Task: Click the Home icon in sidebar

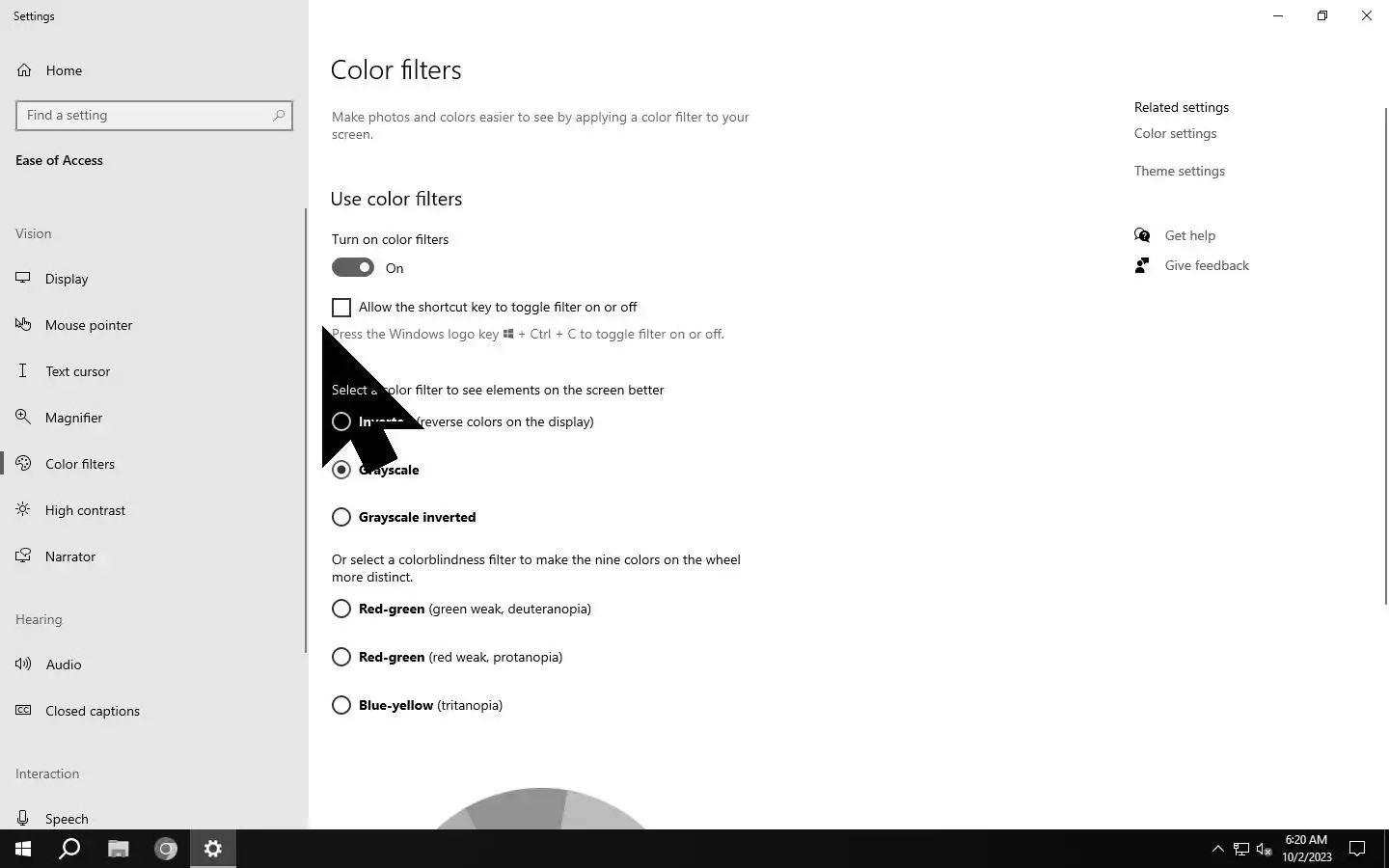Action: (24, 70)
